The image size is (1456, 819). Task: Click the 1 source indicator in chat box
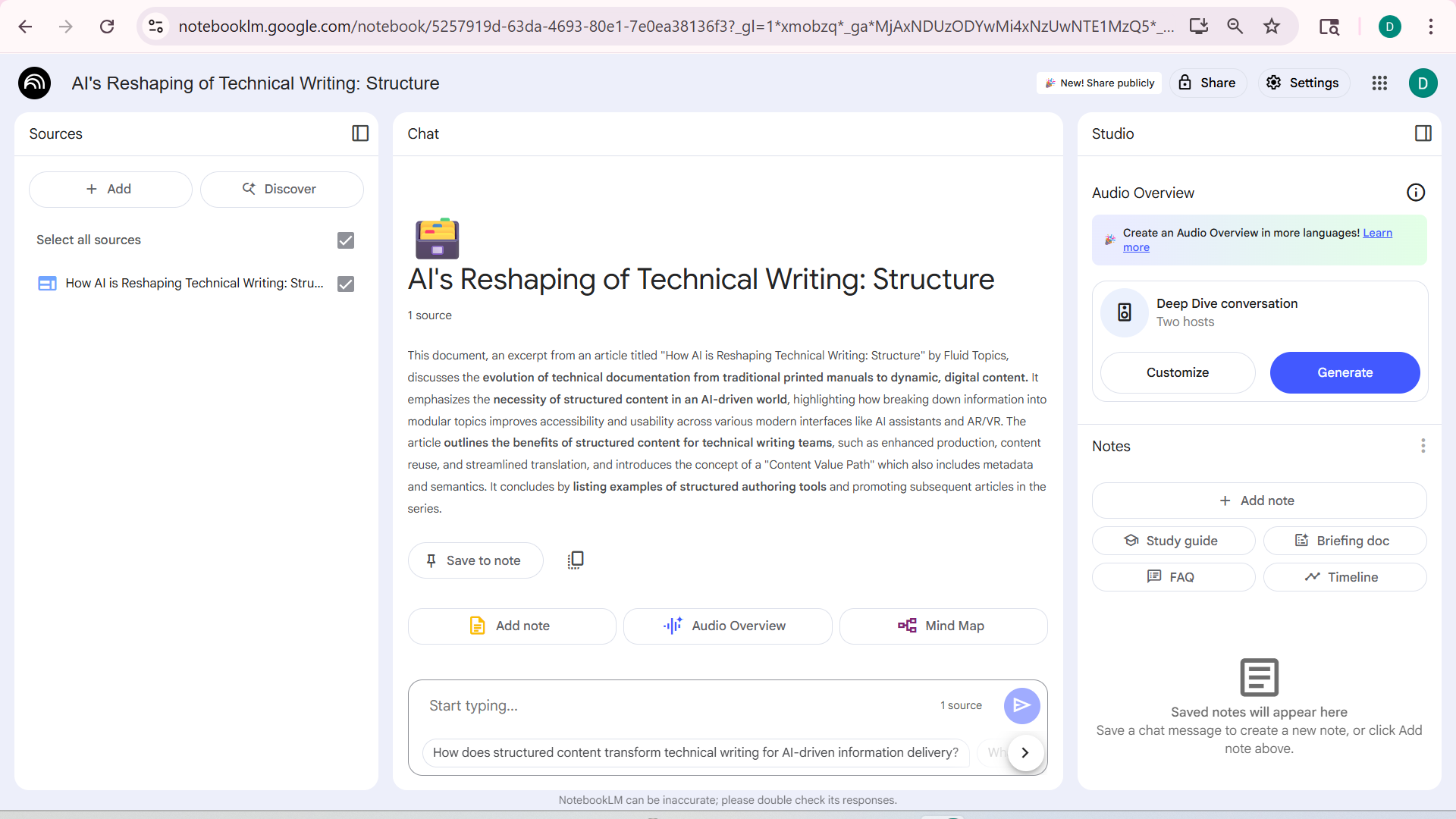(961, 706)
